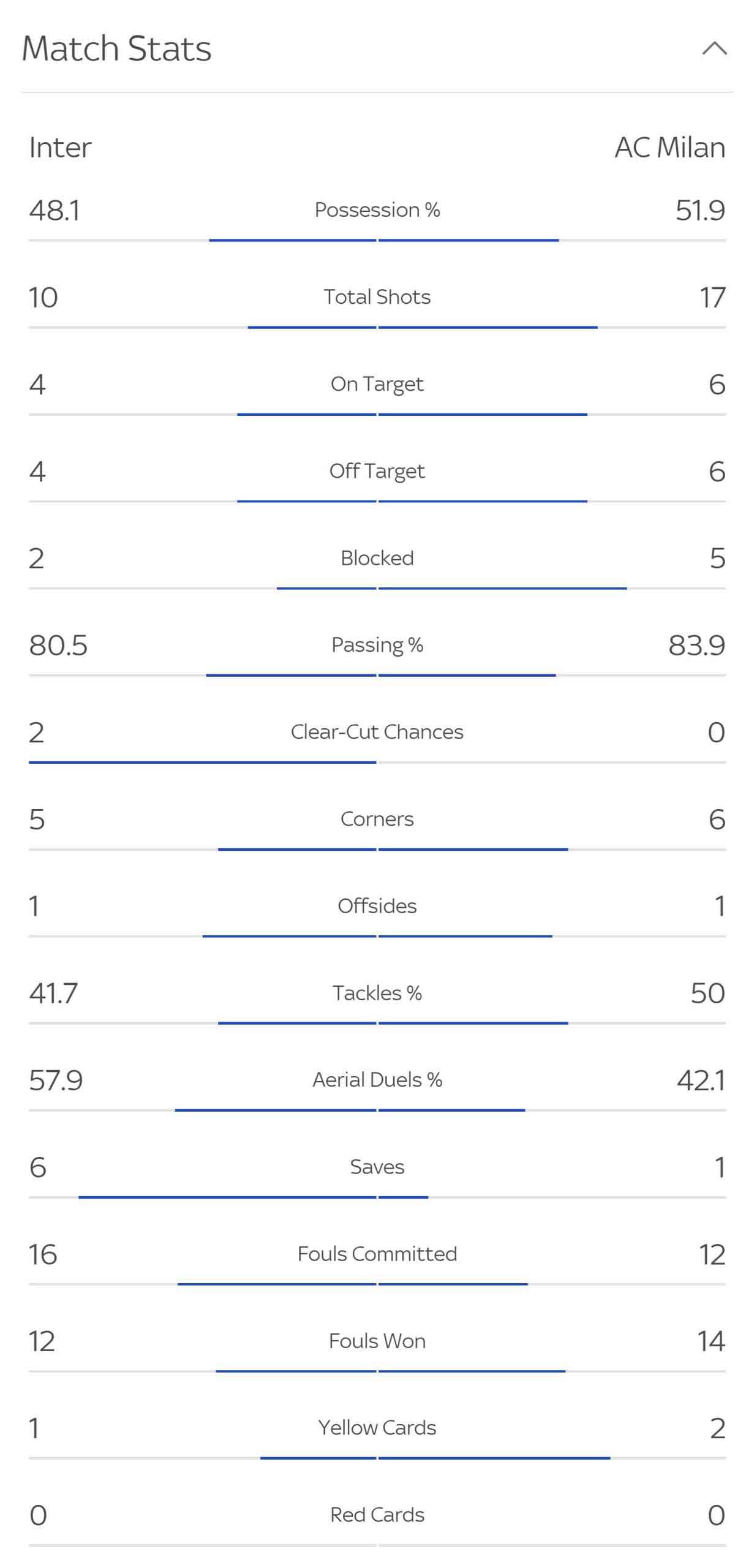Click the Clear-Cut Chances bar
The height and width of the screenshot is (1568, 746).
(x=377, y=762)
